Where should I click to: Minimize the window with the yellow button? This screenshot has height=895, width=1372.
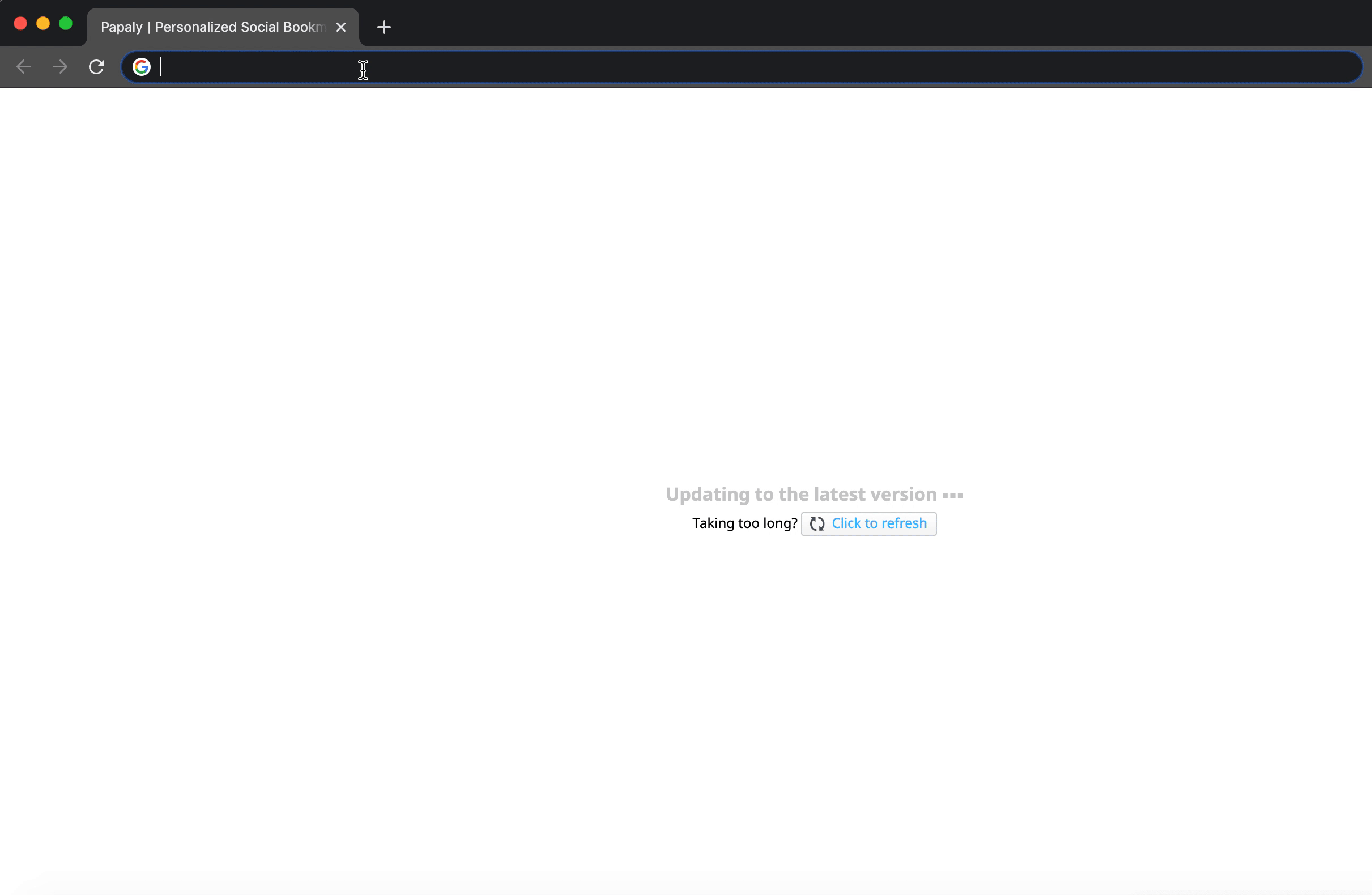[43, 24]
